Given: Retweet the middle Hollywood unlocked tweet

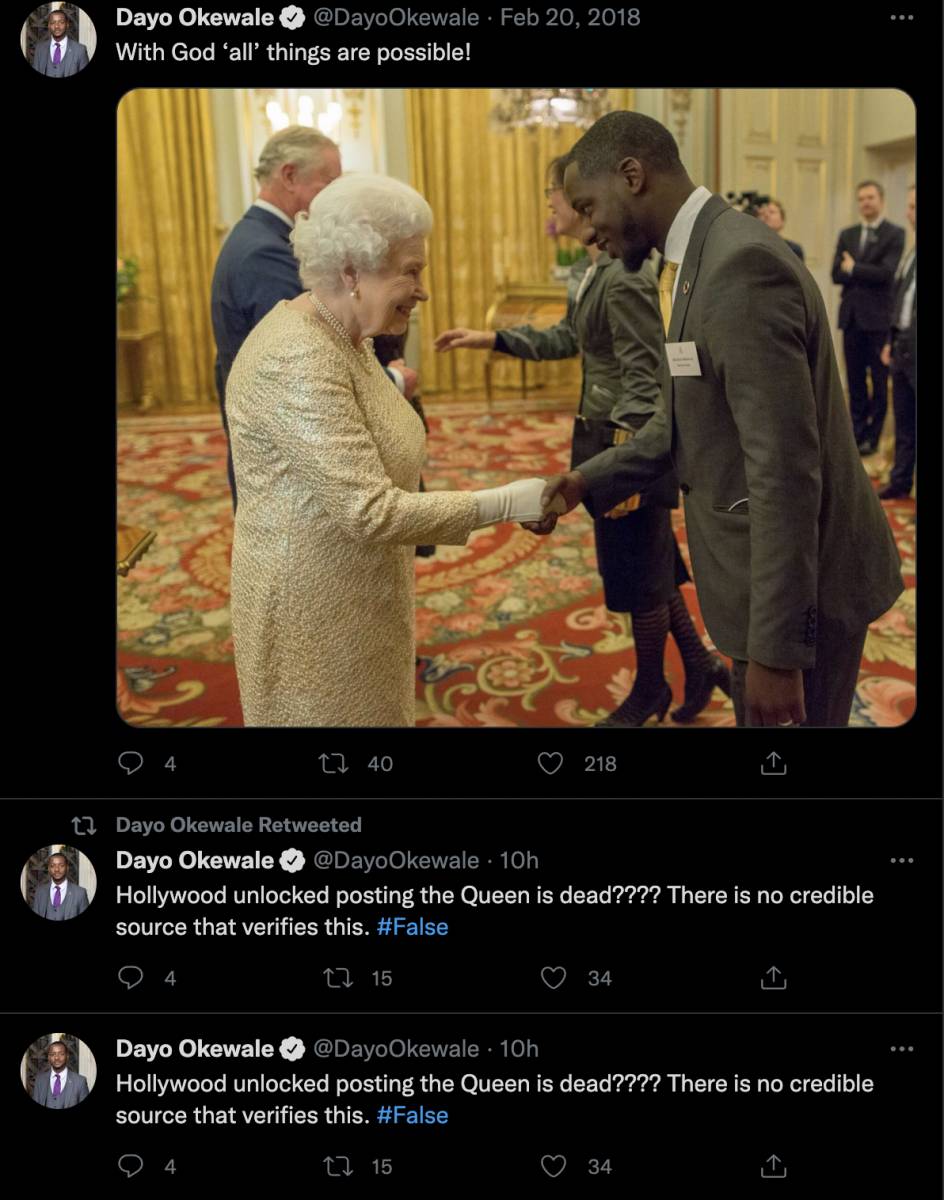Looking at the screenshot, I should [x=337, y=978].
